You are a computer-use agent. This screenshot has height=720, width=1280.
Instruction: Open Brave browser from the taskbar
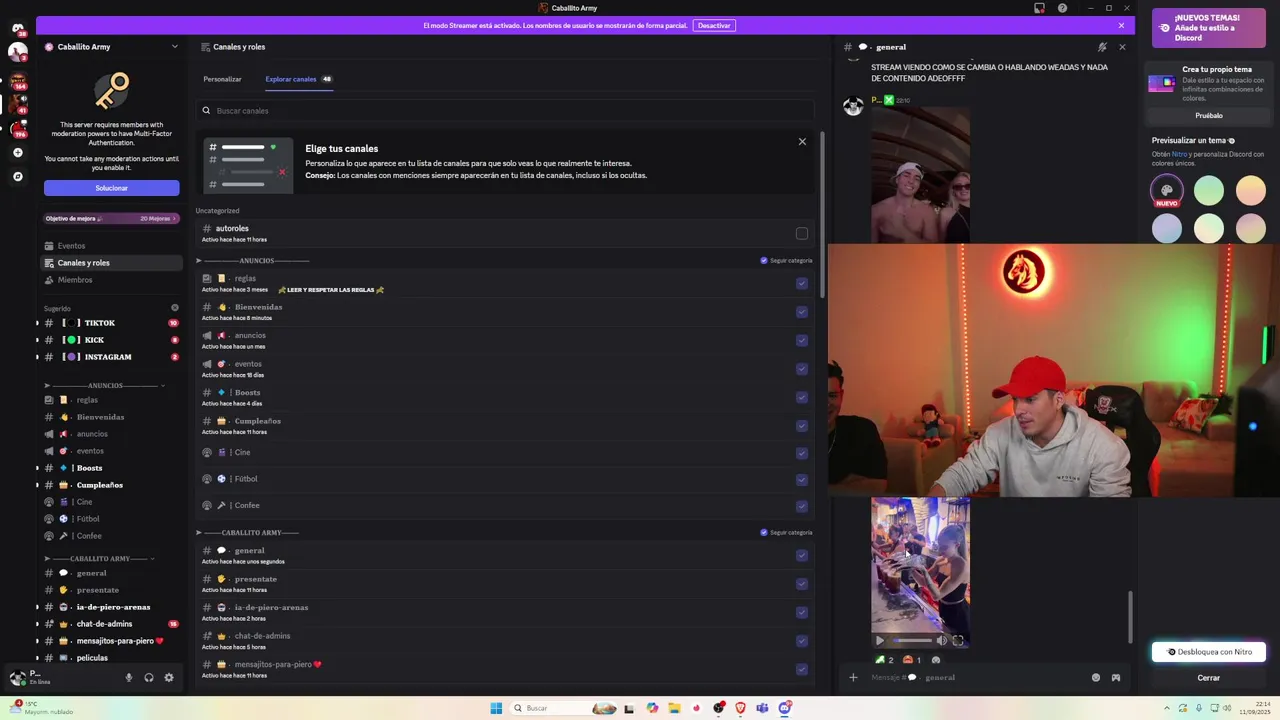coord(740,708)
